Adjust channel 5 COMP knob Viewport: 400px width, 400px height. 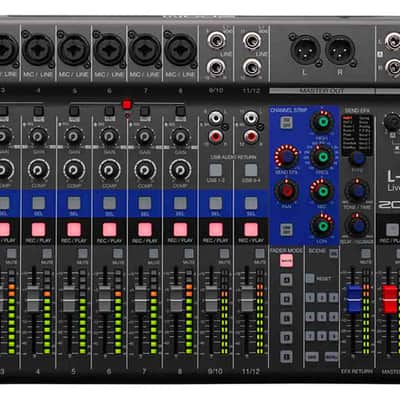pyautogui.click(x=74, y=170)
